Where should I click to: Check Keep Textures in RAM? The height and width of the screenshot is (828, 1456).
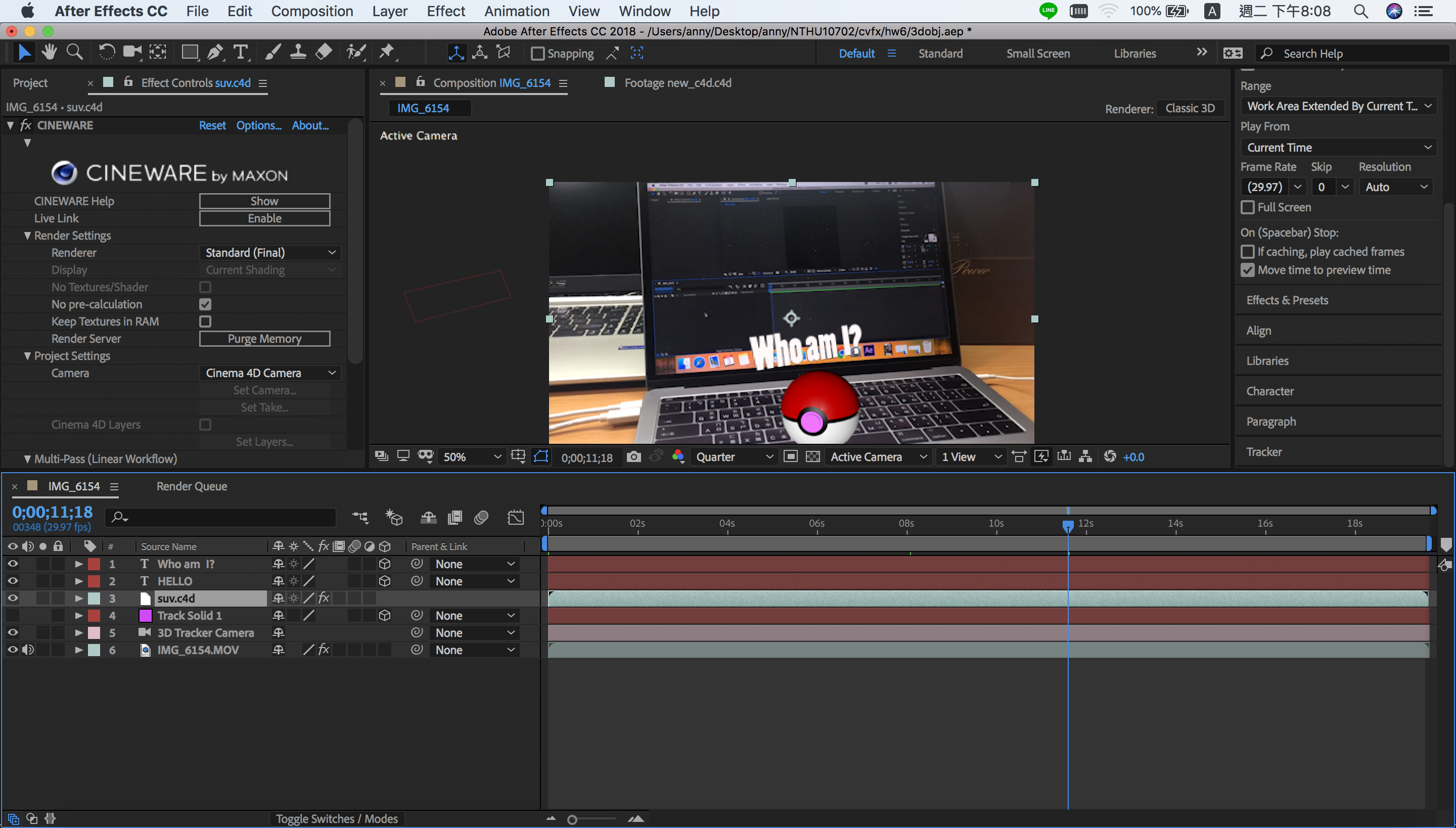205,321
